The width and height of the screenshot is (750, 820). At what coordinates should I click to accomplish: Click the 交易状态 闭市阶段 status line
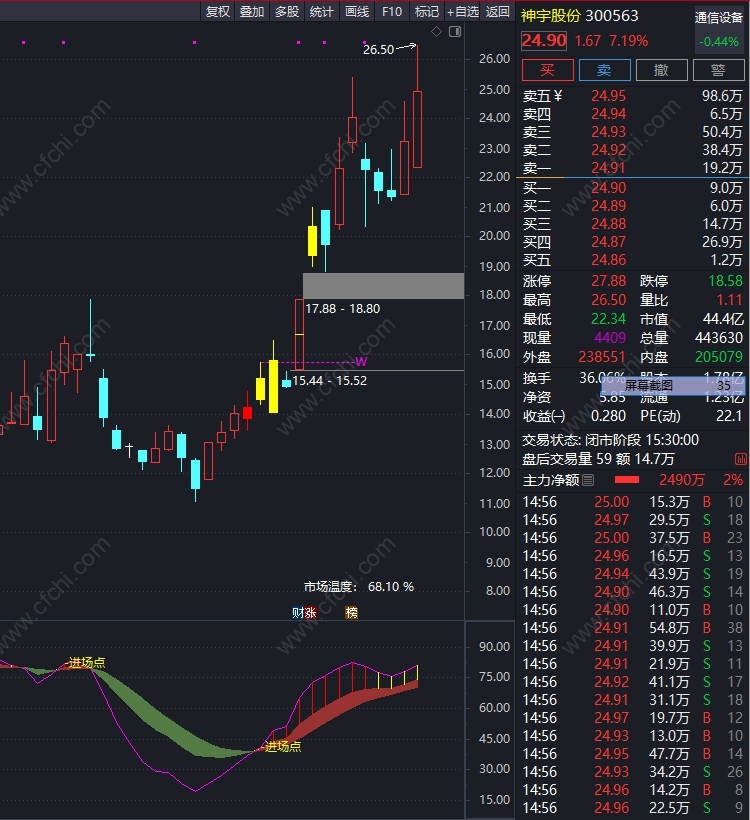pyautogui.click(x=610, y=440)
